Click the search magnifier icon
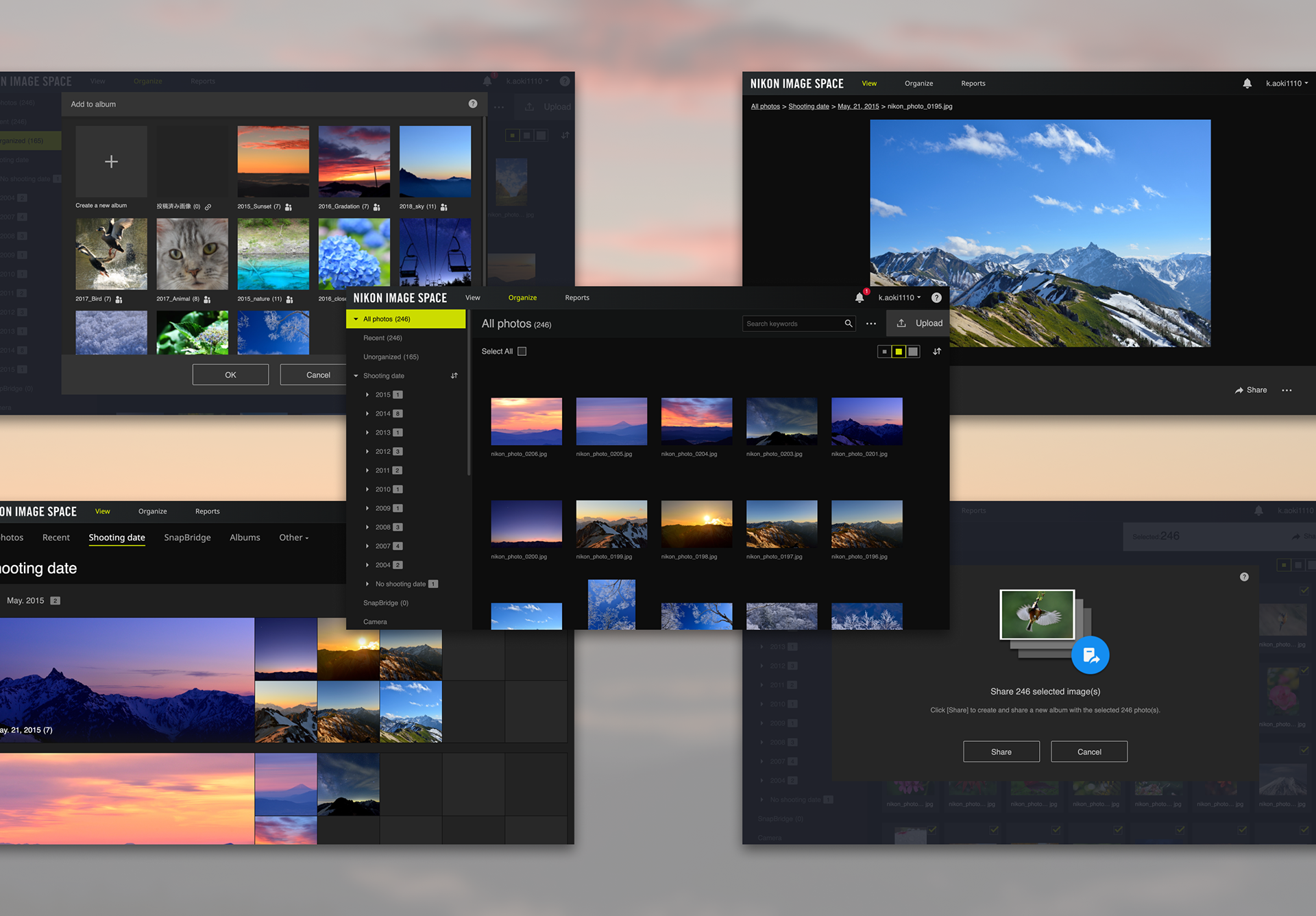The image size is (1316, 916). [x=849, y=324]
